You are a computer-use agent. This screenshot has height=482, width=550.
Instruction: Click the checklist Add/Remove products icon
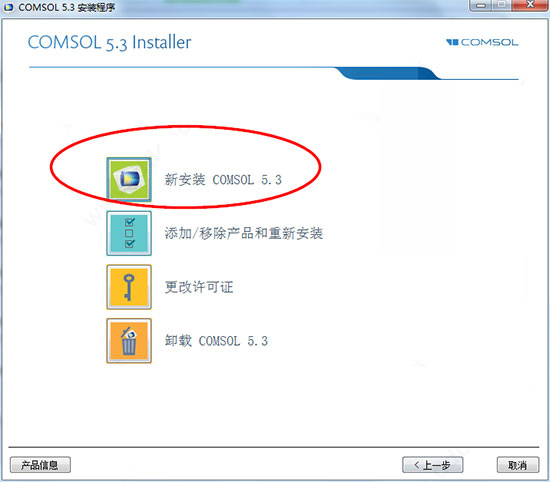(x=129, y=233)
